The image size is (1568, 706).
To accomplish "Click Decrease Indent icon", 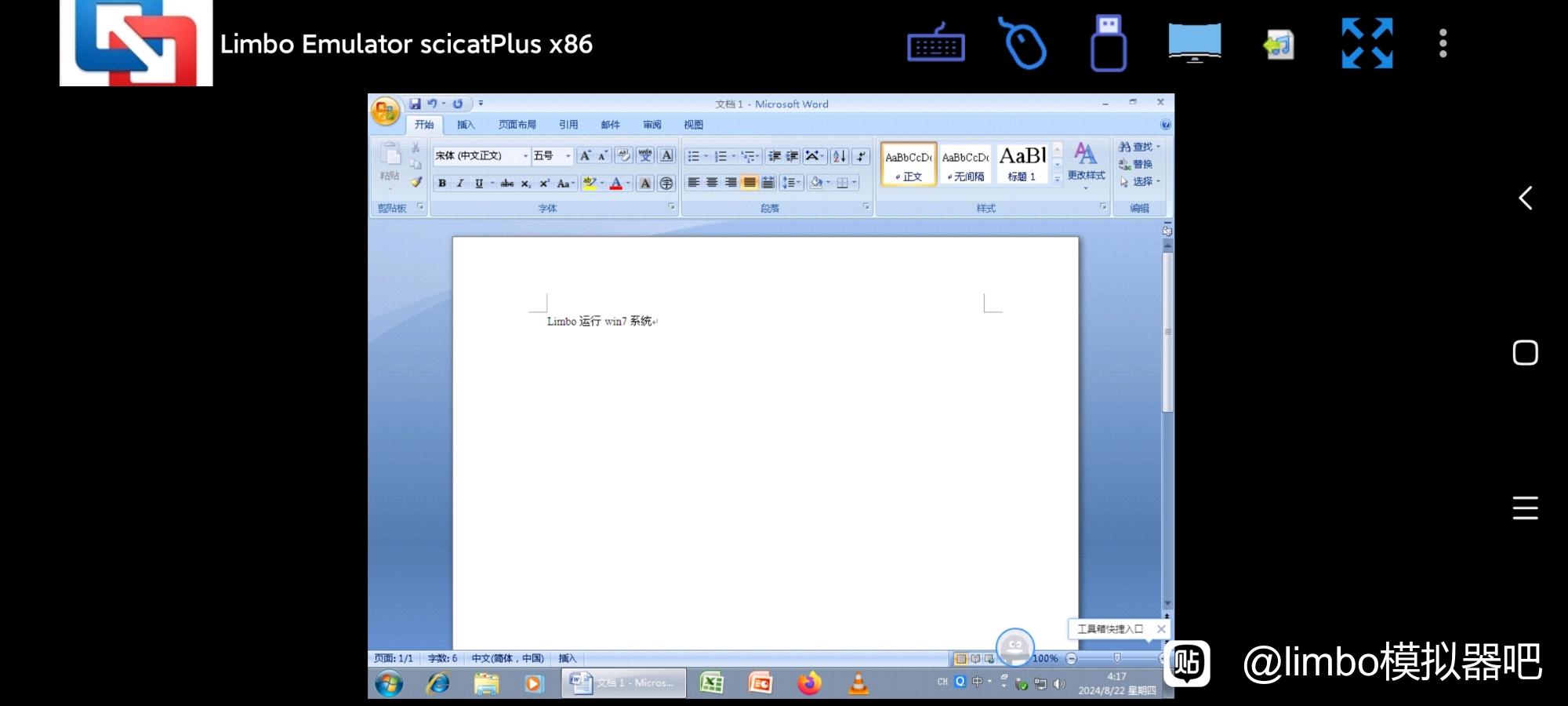I will point(775,156).
